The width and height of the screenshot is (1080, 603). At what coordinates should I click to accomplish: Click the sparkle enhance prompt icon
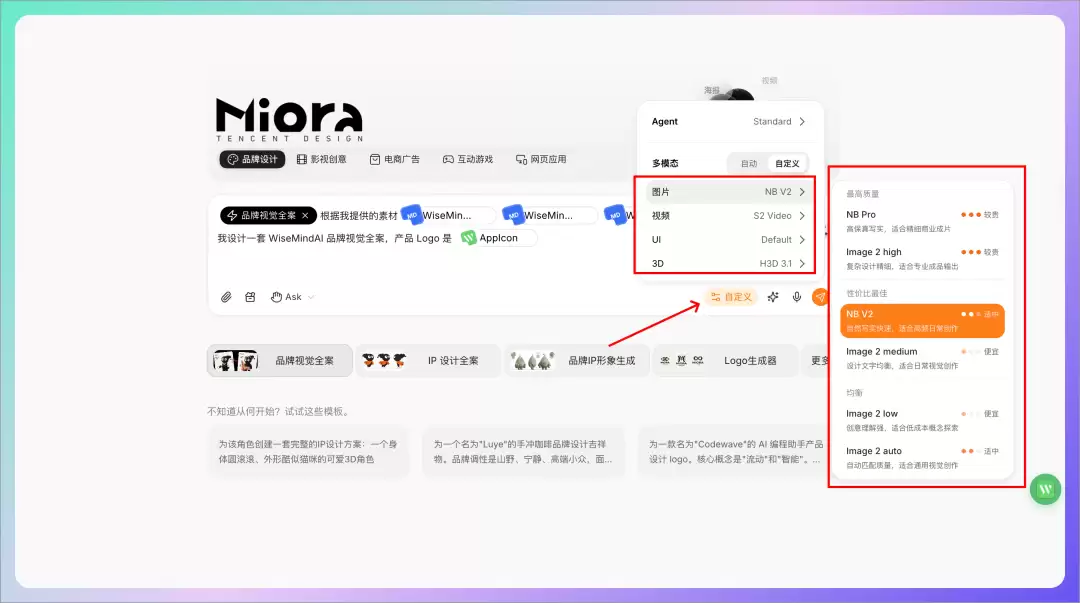[773, 297]
